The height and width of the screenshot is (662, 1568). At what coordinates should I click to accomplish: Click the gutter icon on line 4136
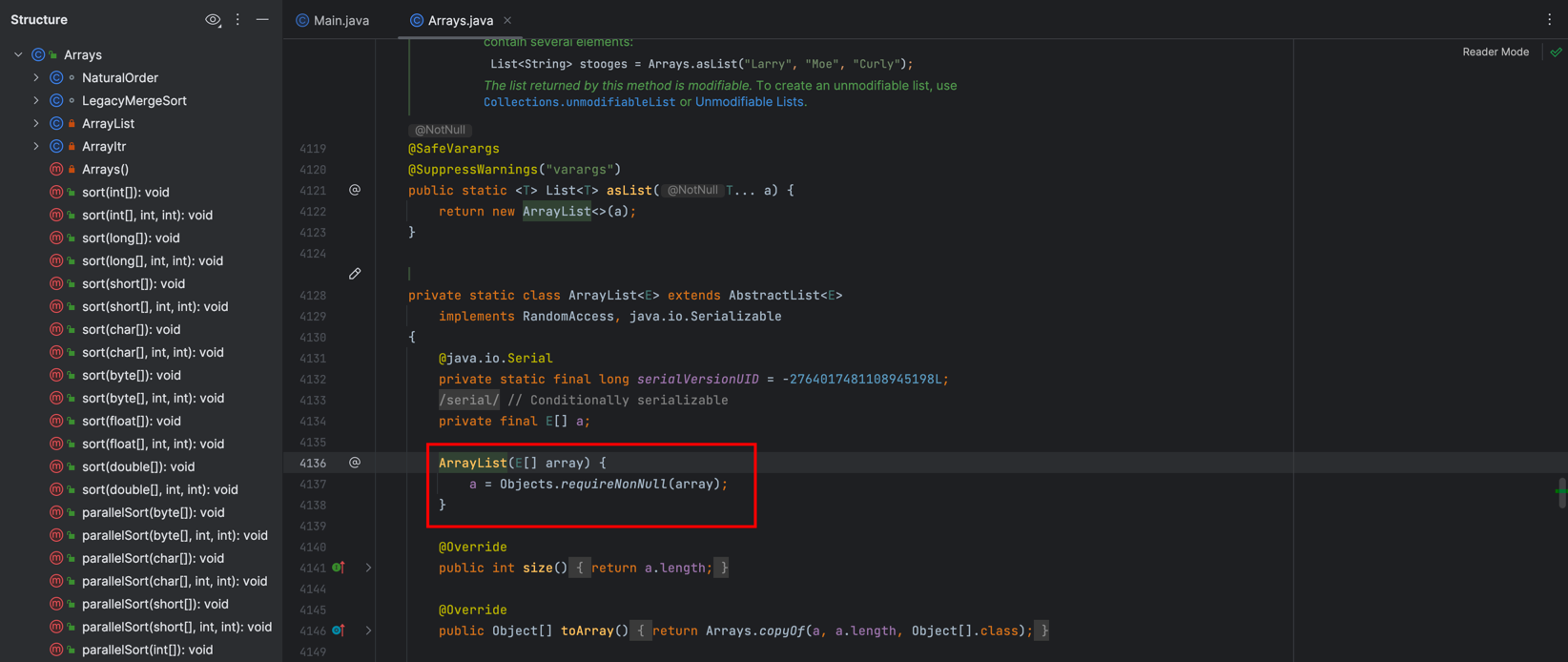[x=355, y=463]
